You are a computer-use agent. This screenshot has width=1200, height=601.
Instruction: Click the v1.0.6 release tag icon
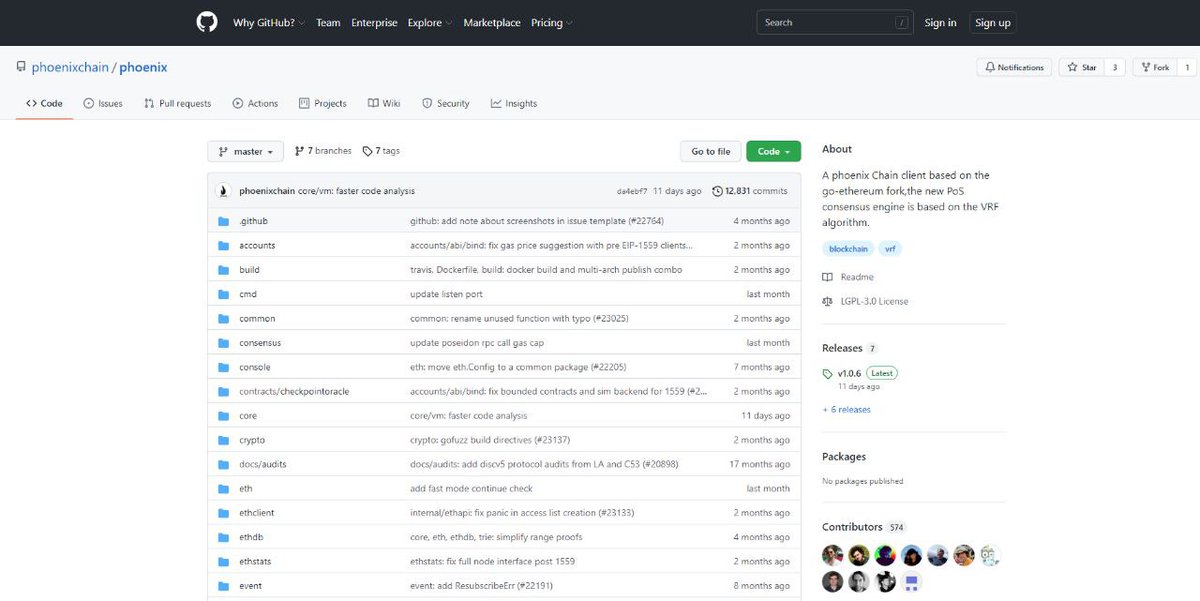coord(827,374)
